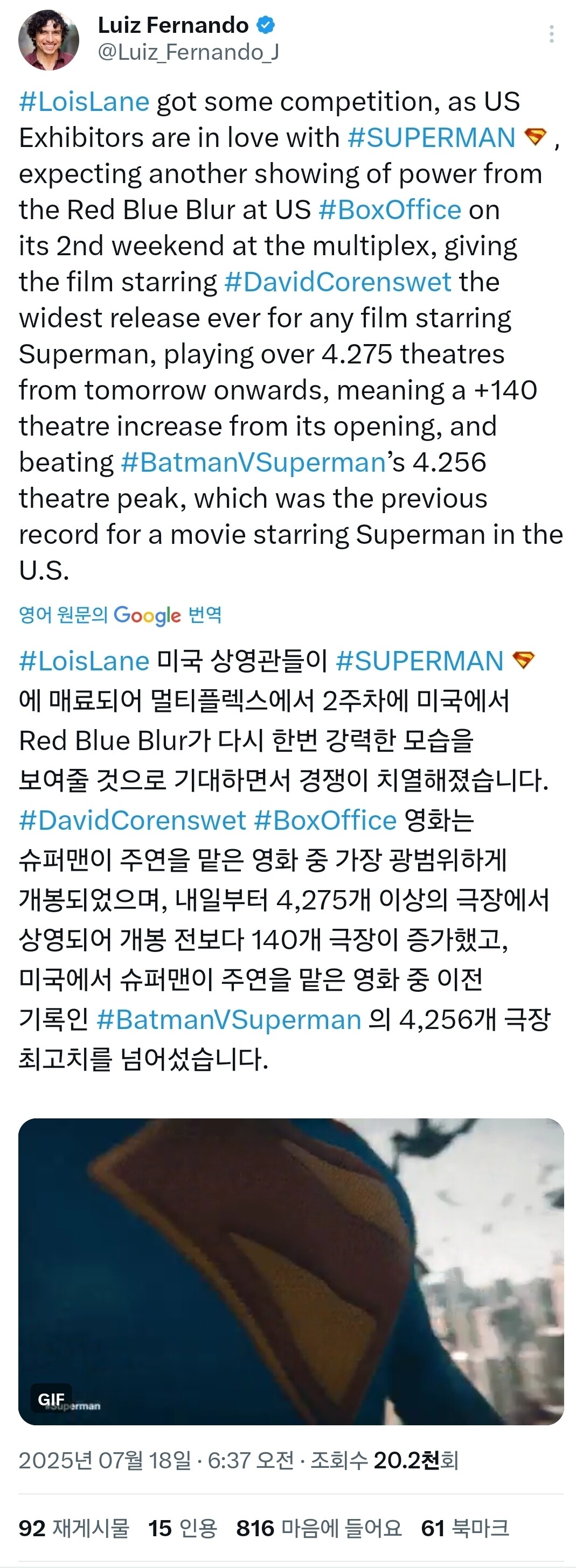Open the three-dot more options menu
The height and width of the screenshot is (1568, 576).
pos(551,34)
